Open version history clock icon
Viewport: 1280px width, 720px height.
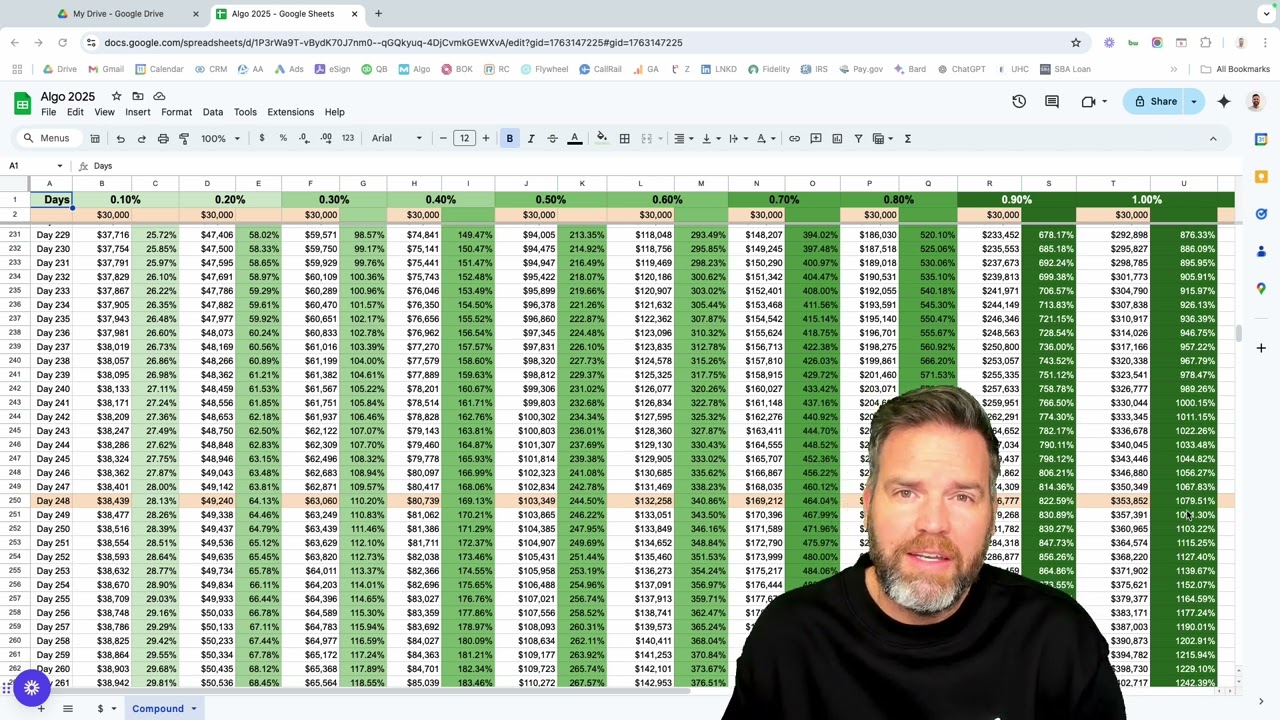(1019, 101)
